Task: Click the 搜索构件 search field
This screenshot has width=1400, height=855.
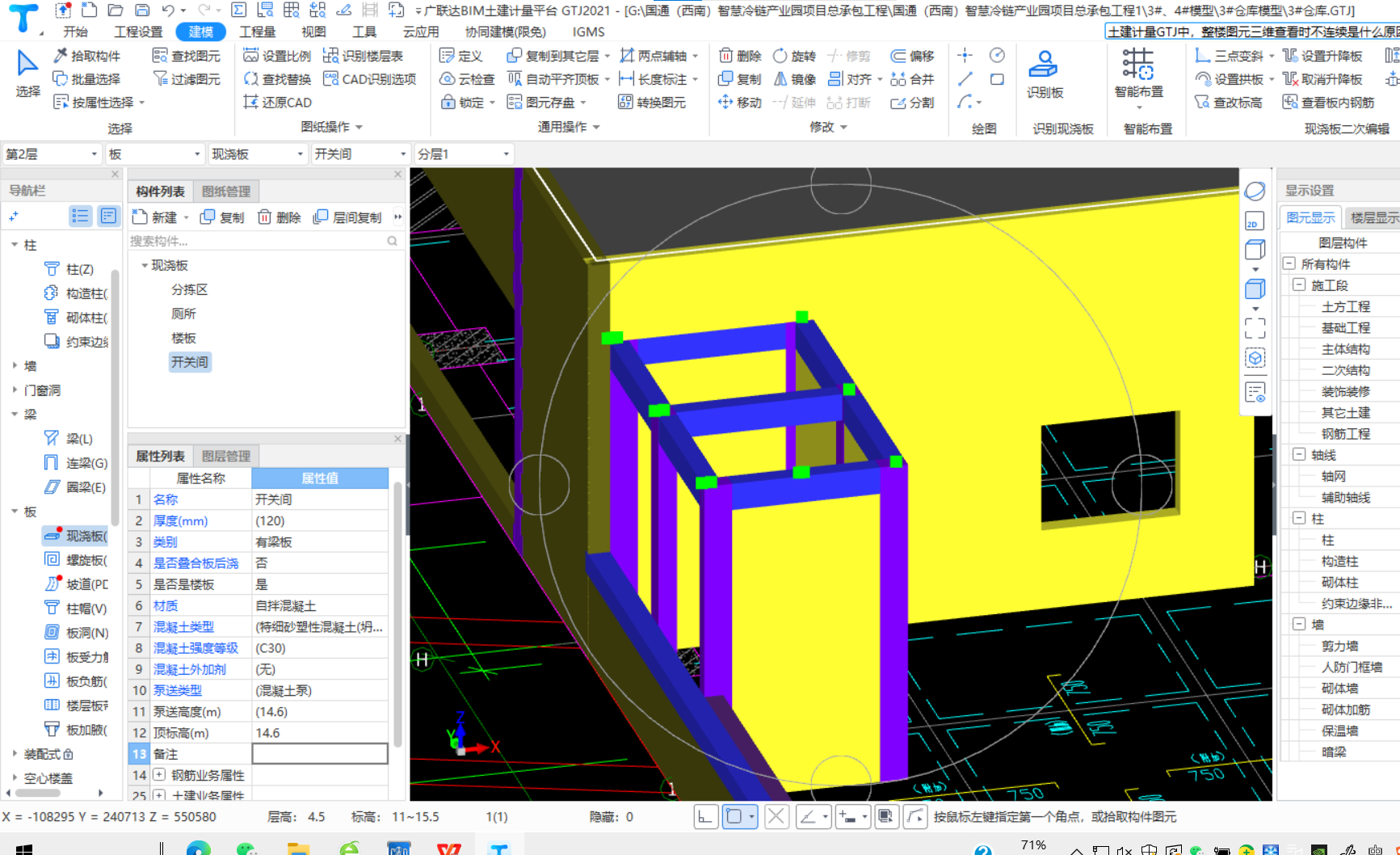Action: click(x=264, y=241)
